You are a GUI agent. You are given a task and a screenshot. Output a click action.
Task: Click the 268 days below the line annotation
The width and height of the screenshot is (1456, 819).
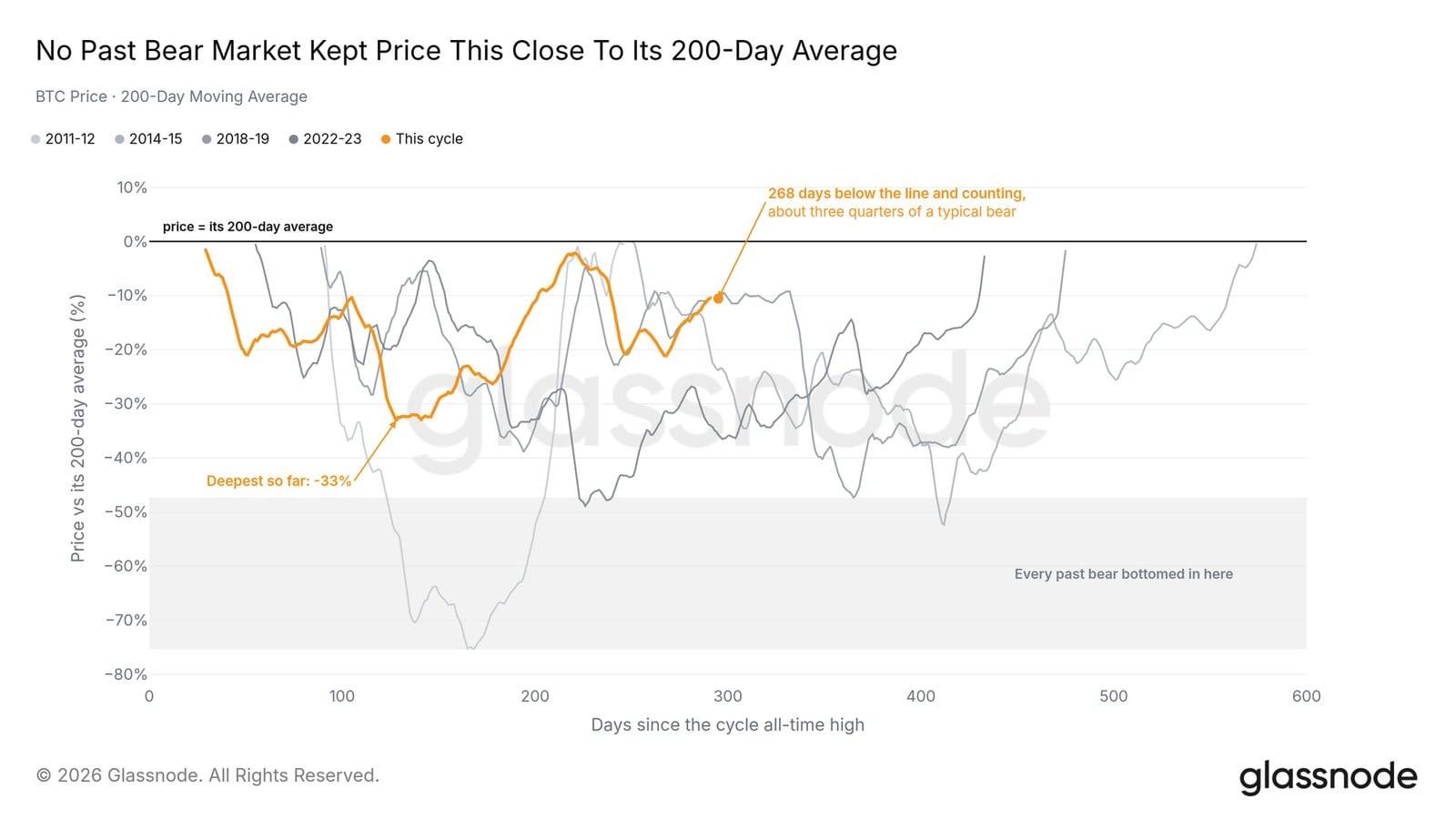pyautogui.click(x=896, y=202)
